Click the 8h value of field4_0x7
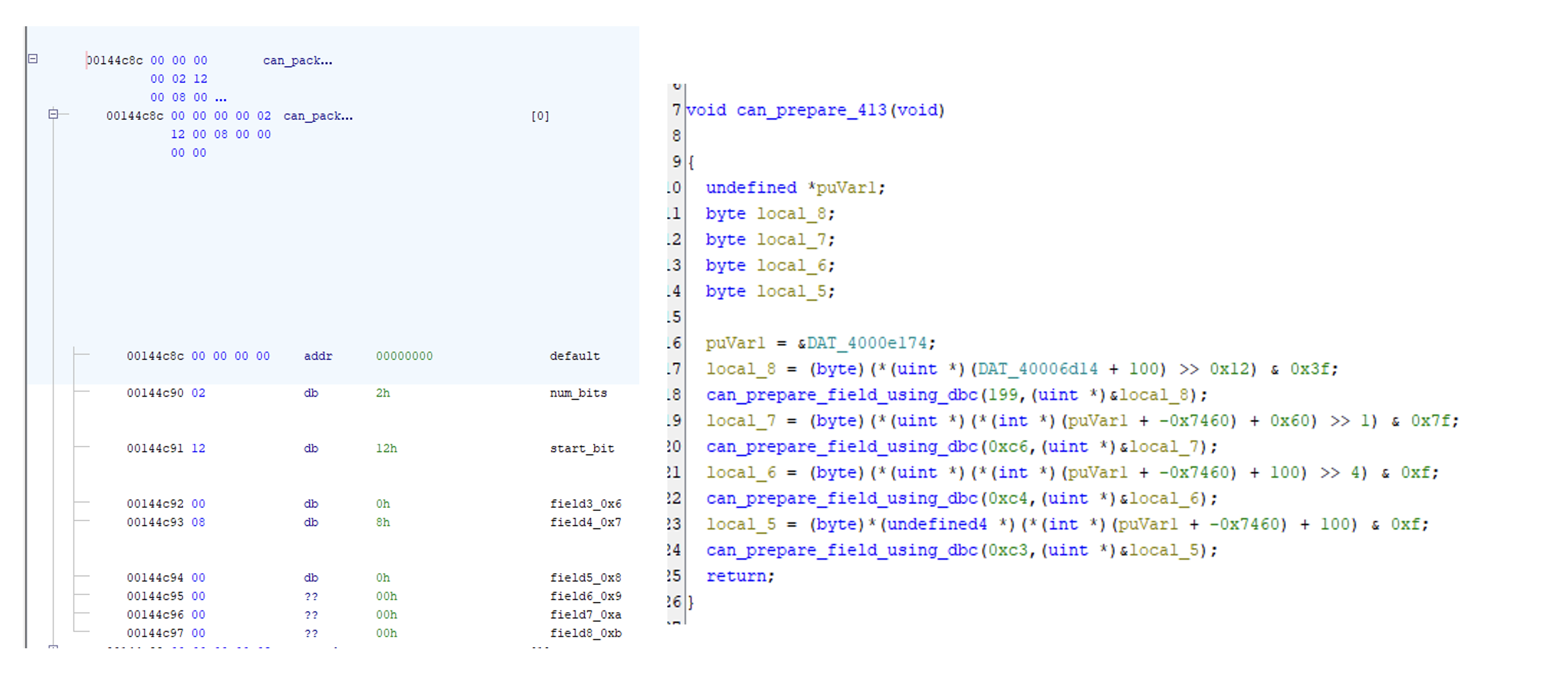Image resolution: width=1568 pixels, height=677 pixels. click(383, 522)
